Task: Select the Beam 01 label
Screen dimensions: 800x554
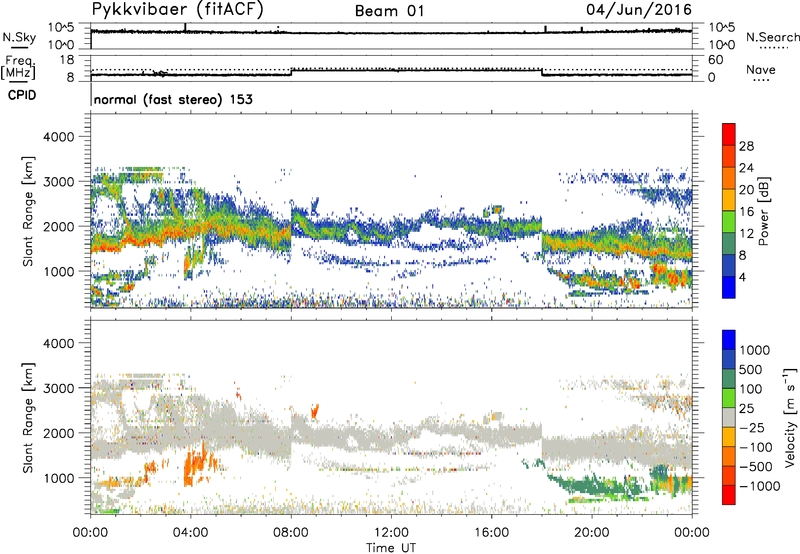Action: [389, 11]
